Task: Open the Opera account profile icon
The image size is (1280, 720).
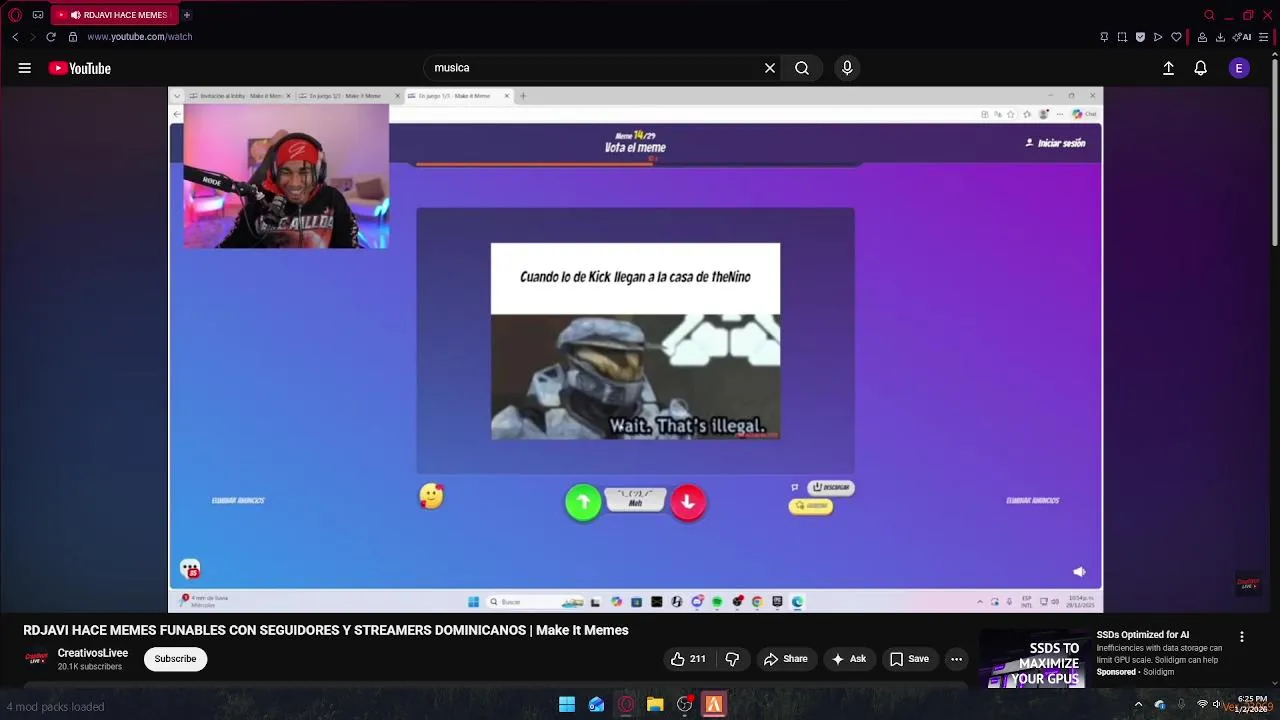Action: (1202, 37)
